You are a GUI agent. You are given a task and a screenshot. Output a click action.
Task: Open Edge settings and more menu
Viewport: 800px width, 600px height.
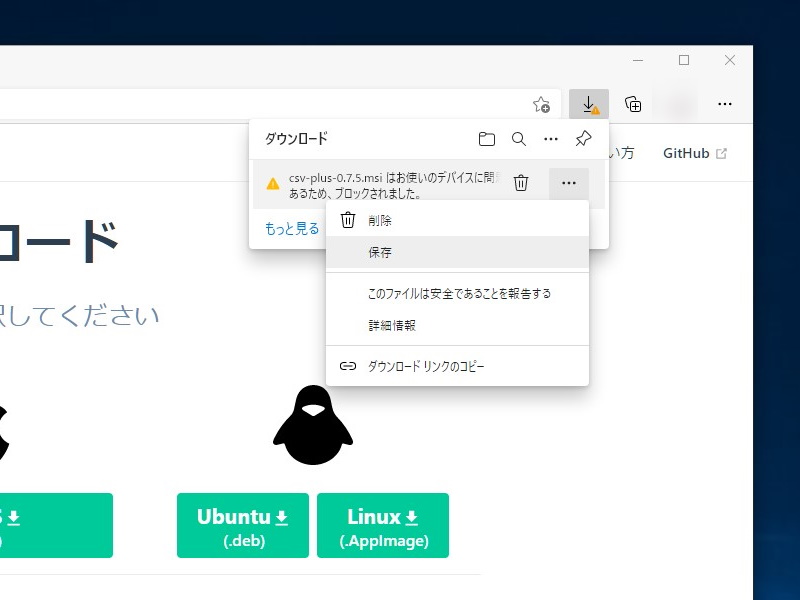(725, 103)
